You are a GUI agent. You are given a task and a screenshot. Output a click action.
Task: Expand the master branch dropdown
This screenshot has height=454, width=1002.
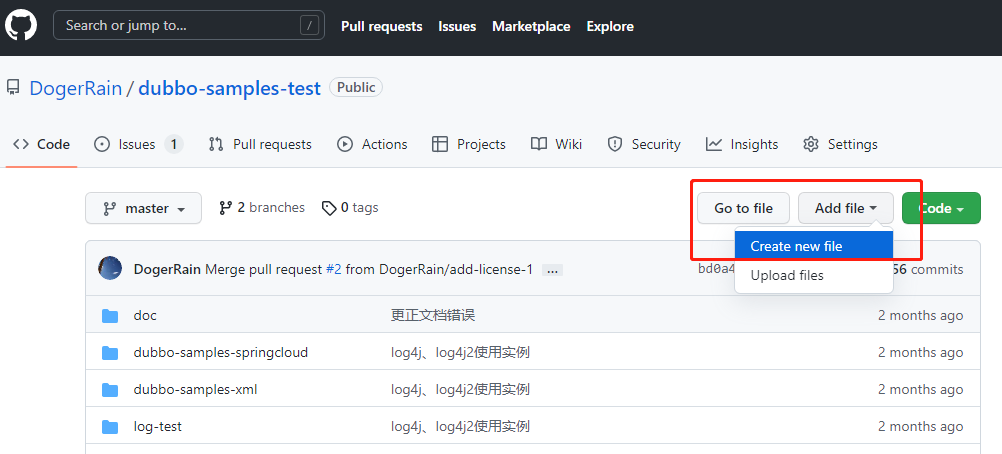[143, 209]
